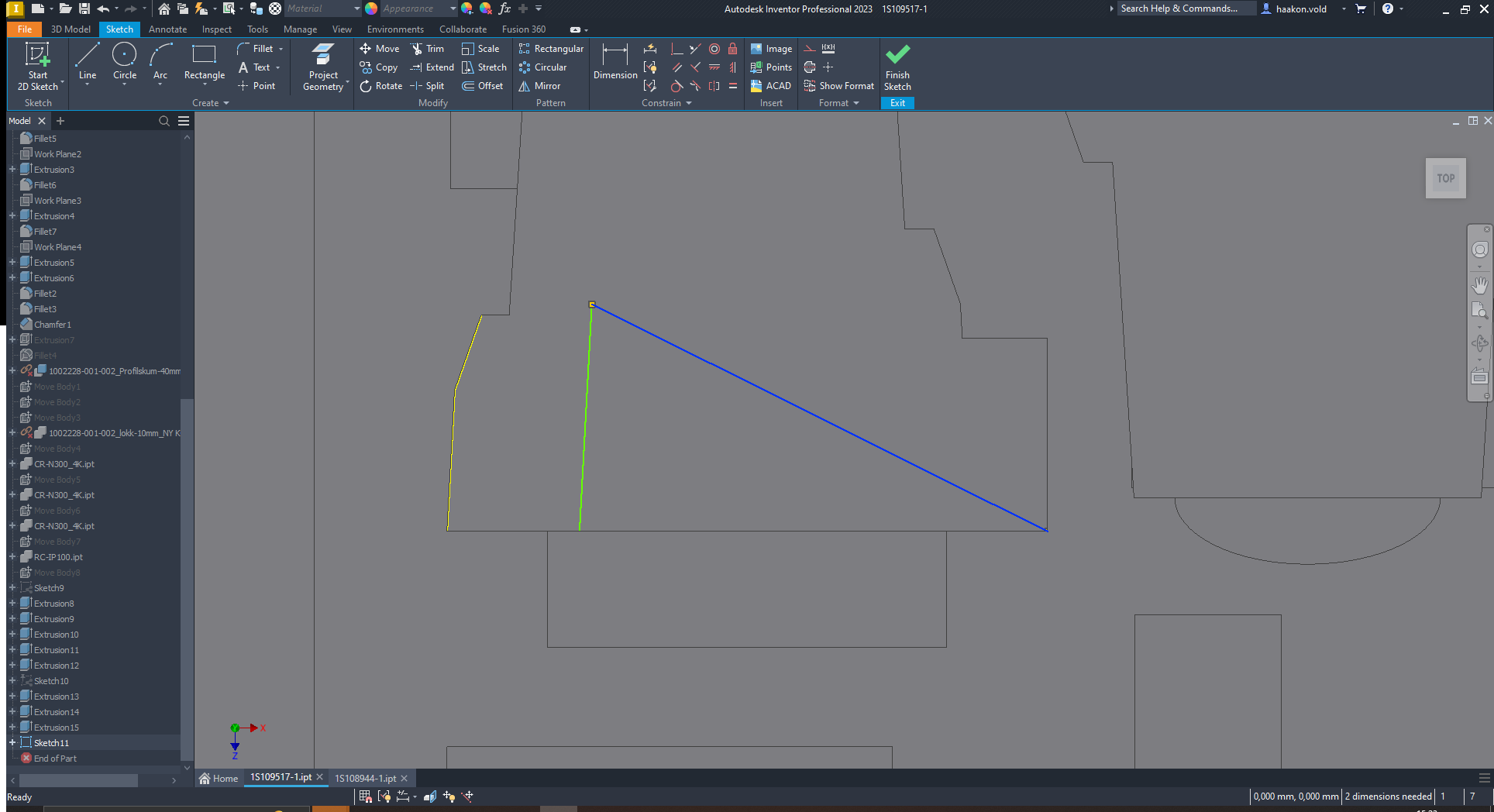Expand the Fillet tool dropdown arrow

pyautogui.click(x=281, y=48)
